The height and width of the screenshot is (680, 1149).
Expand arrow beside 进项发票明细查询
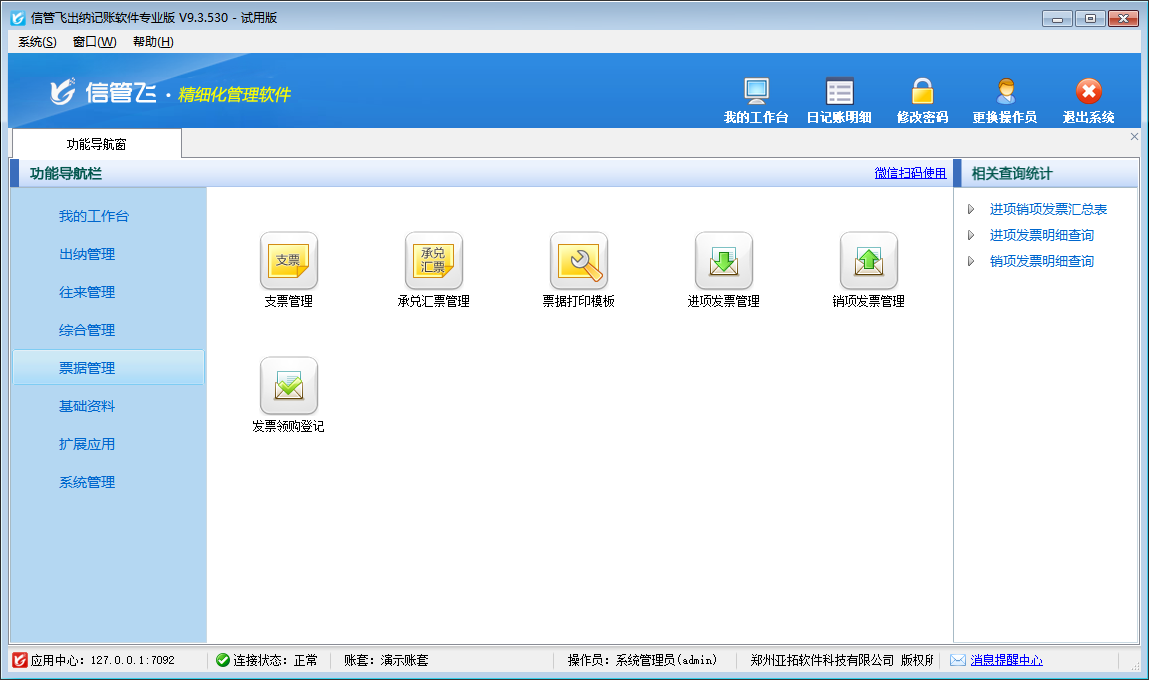click(x=970, y=235)
